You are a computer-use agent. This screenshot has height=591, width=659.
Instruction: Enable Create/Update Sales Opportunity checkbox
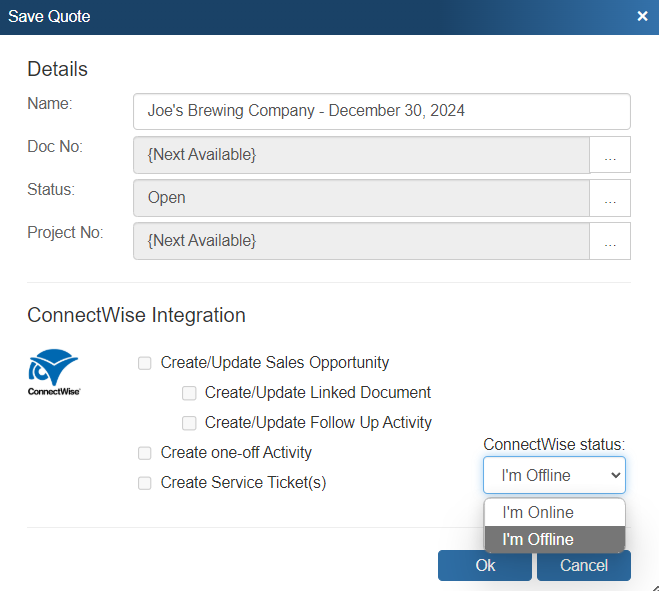tap(145, 363)
